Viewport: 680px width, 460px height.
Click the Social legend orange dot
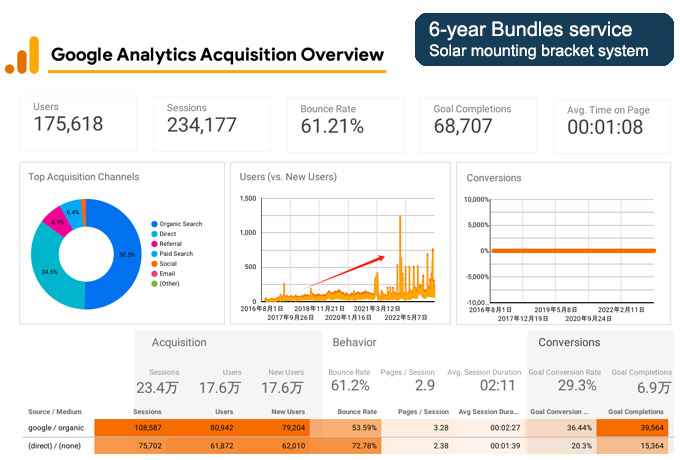154,264
